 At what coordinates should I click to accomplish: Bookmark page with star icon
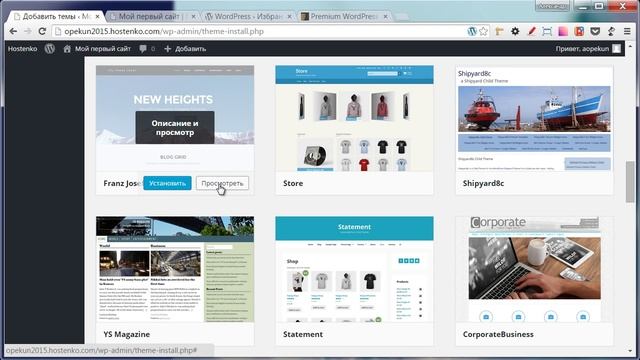coord(484,31)
